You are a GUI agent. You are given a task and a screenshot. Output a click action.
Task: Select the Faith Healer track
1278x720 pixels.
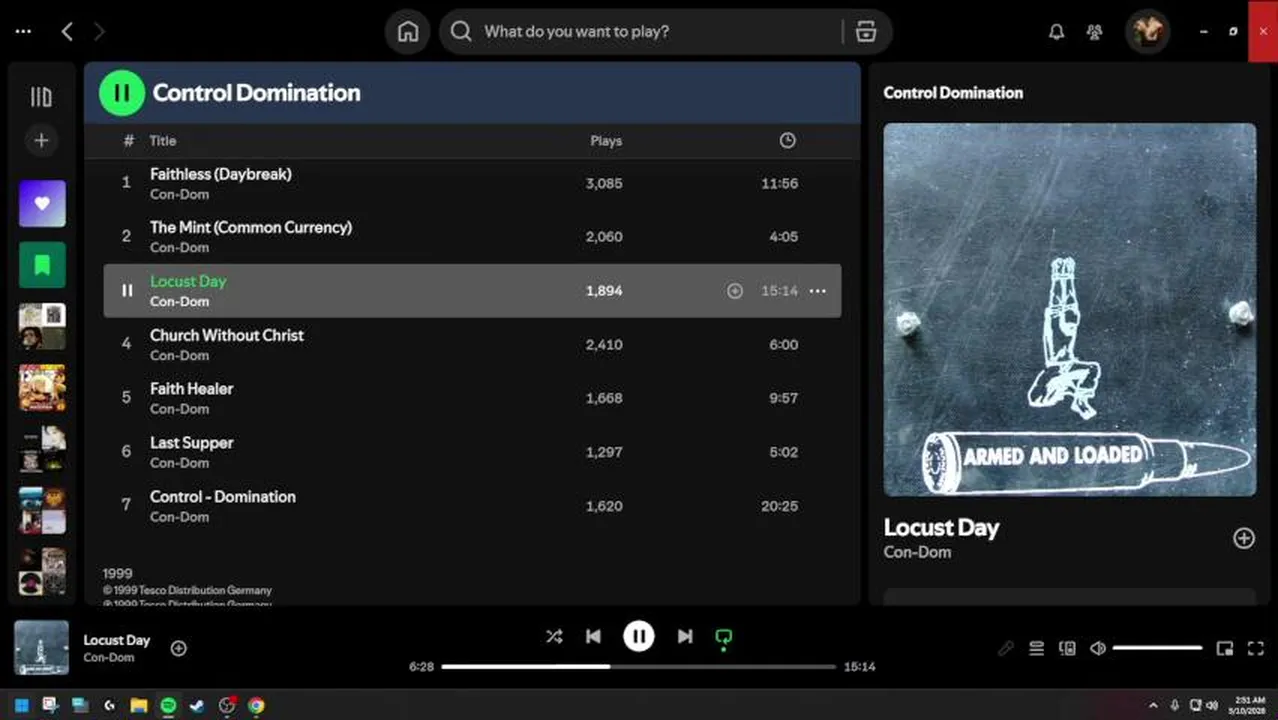coord(192,389)
